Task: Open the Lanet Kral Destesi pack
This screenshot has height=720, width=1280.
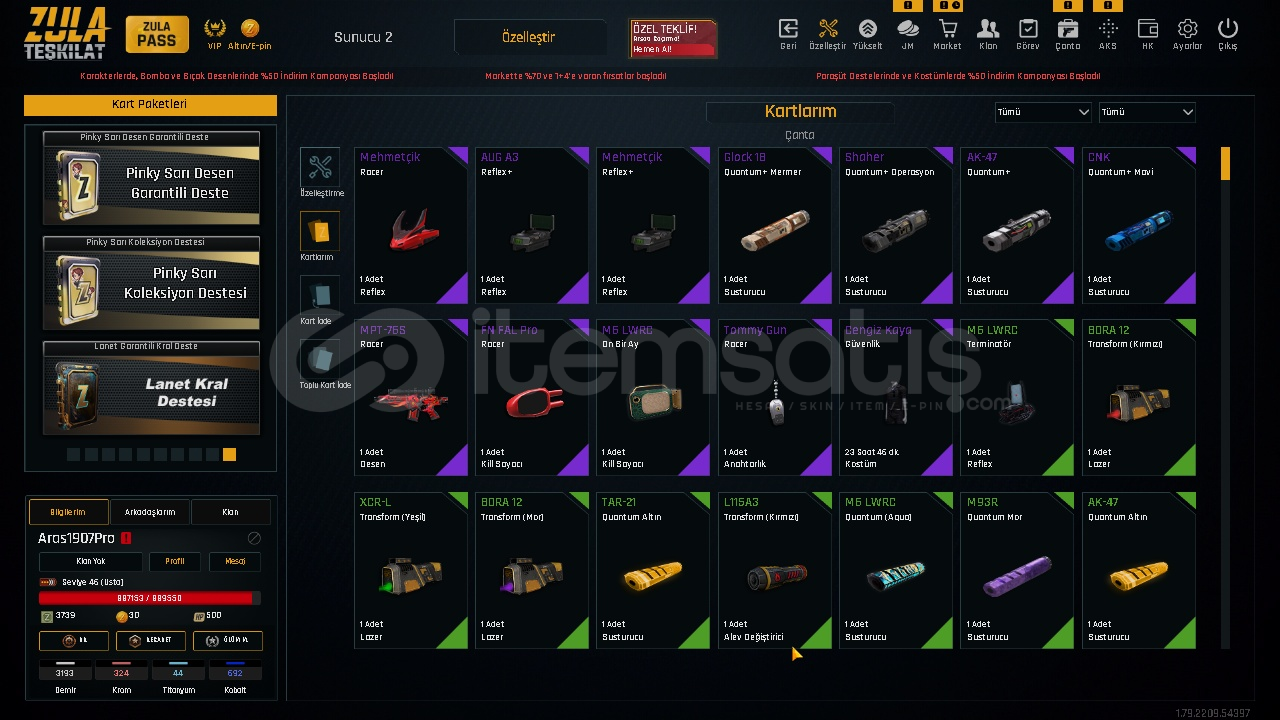Action: pos(151,392)
